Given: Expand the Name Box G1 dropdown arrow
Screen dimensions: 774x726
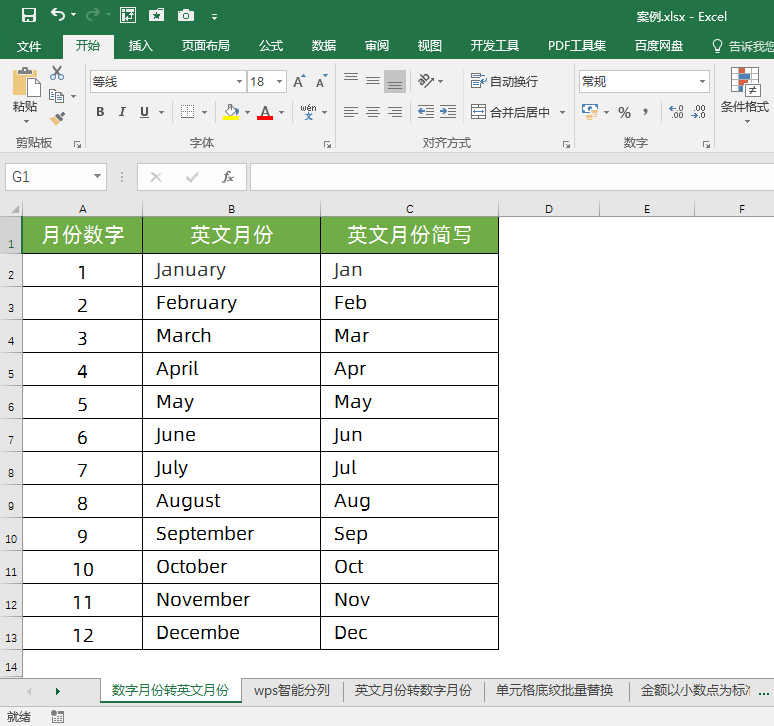Looking at the screenshot, I should 97,176.
